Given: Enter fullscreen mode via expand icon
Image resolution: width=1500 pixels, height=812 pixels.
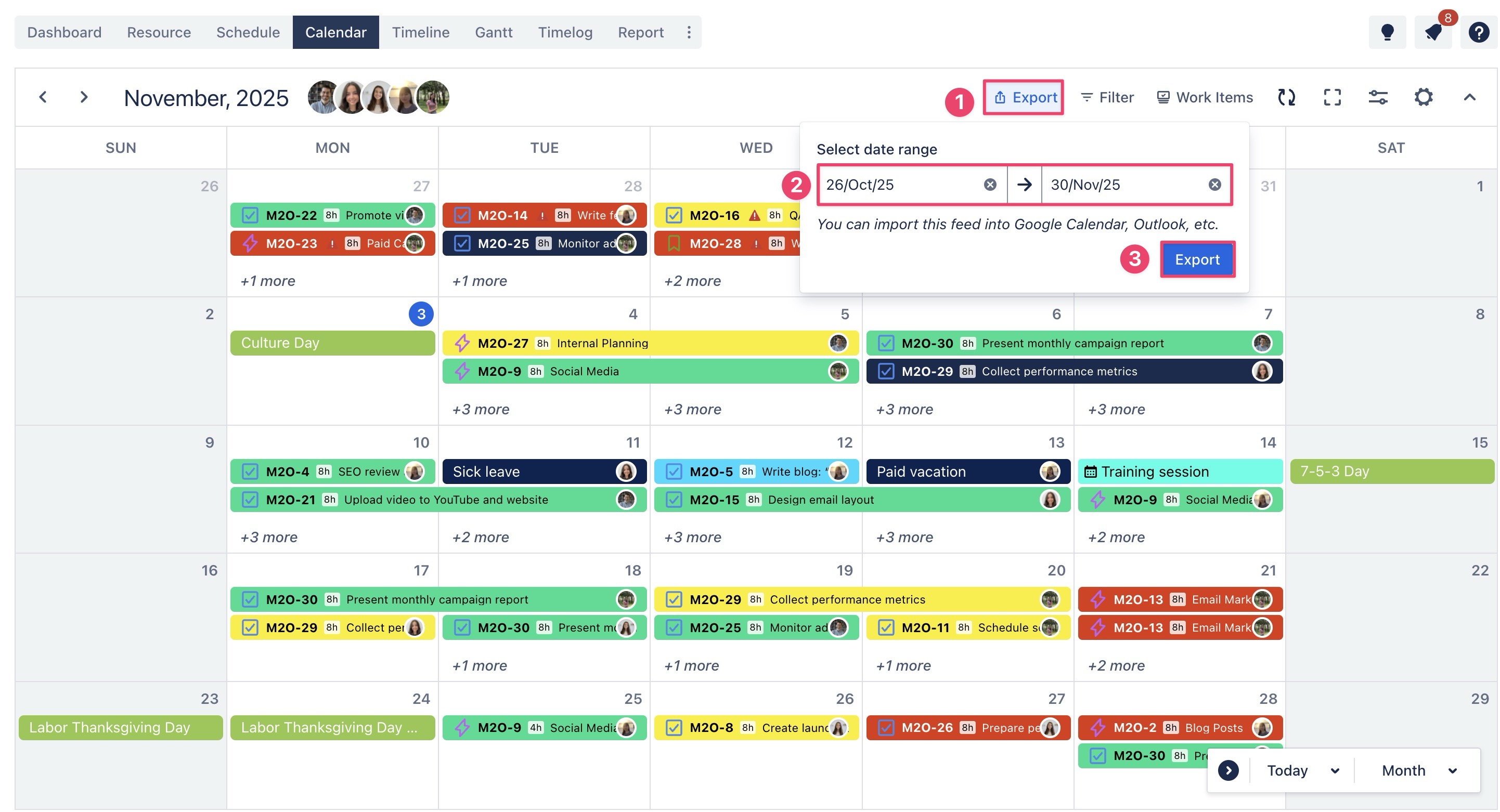Looking at the screenshot, I should coord(1333,97).
